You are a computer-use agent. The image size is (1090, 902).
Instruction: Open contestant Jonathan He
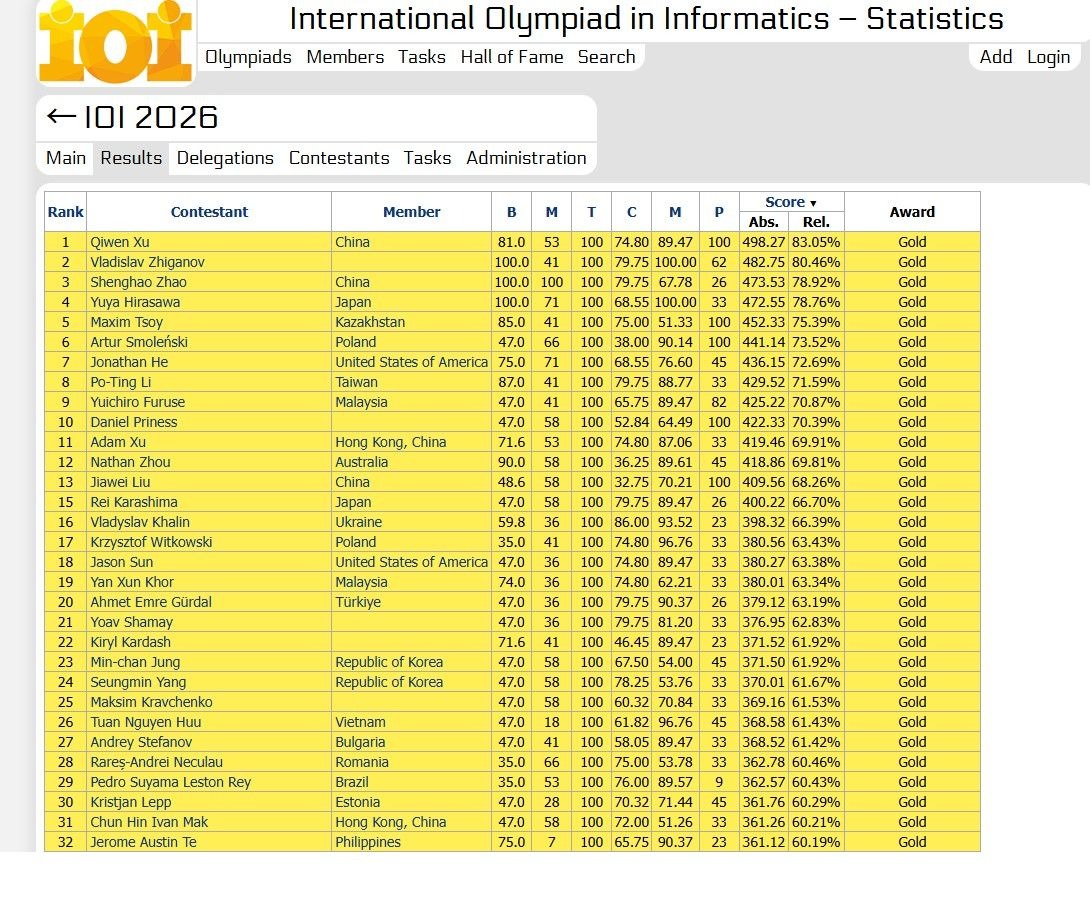coord(129,362)
